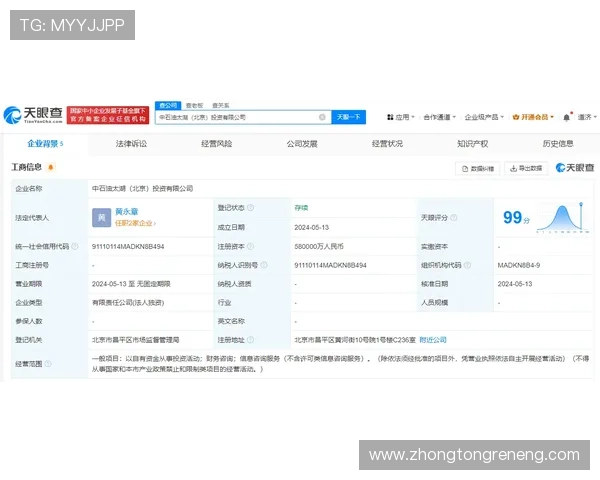
Task: Open the 历史信息 tab
Action: pyautogui.click(x=558, y=144)
